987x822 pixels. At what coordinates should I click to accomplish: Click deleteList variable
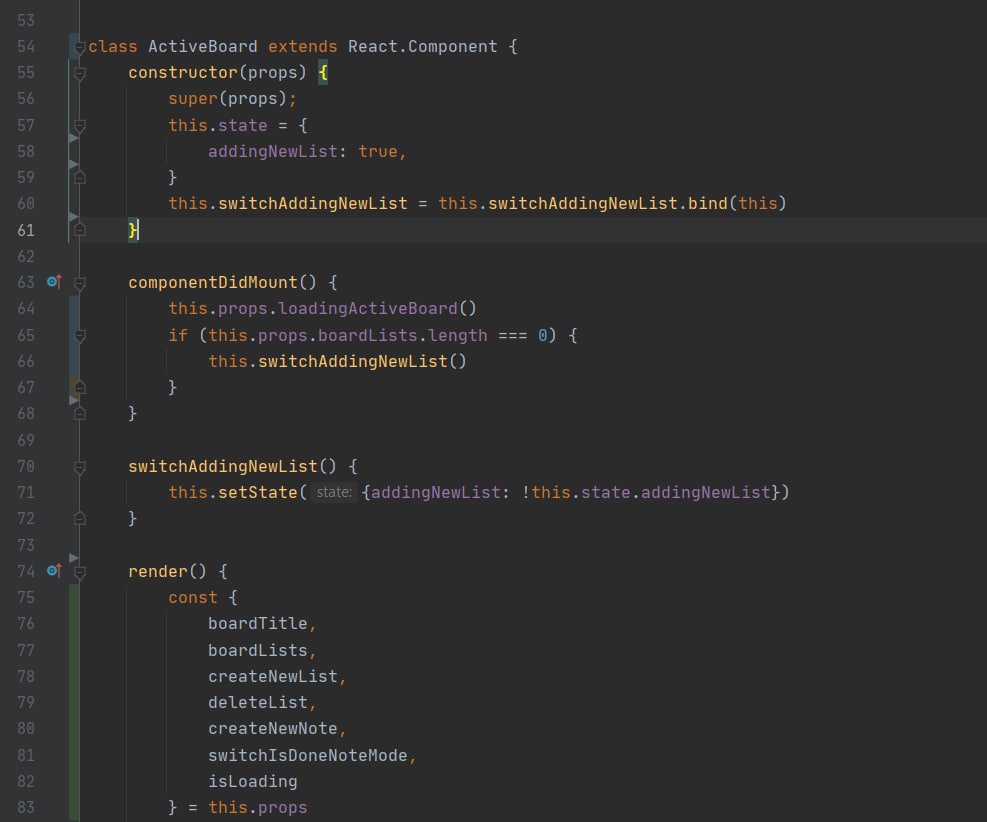(x=257, y=702)
